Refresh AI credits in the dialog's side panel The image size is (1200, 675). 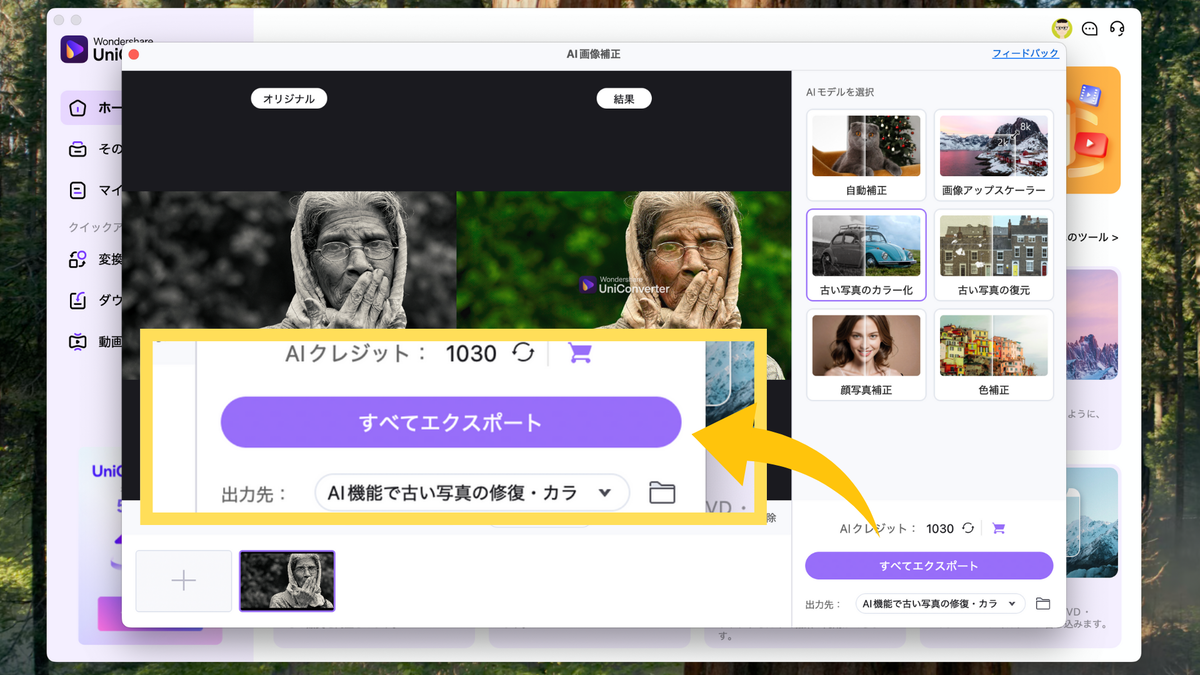click(x=968, y=528)
